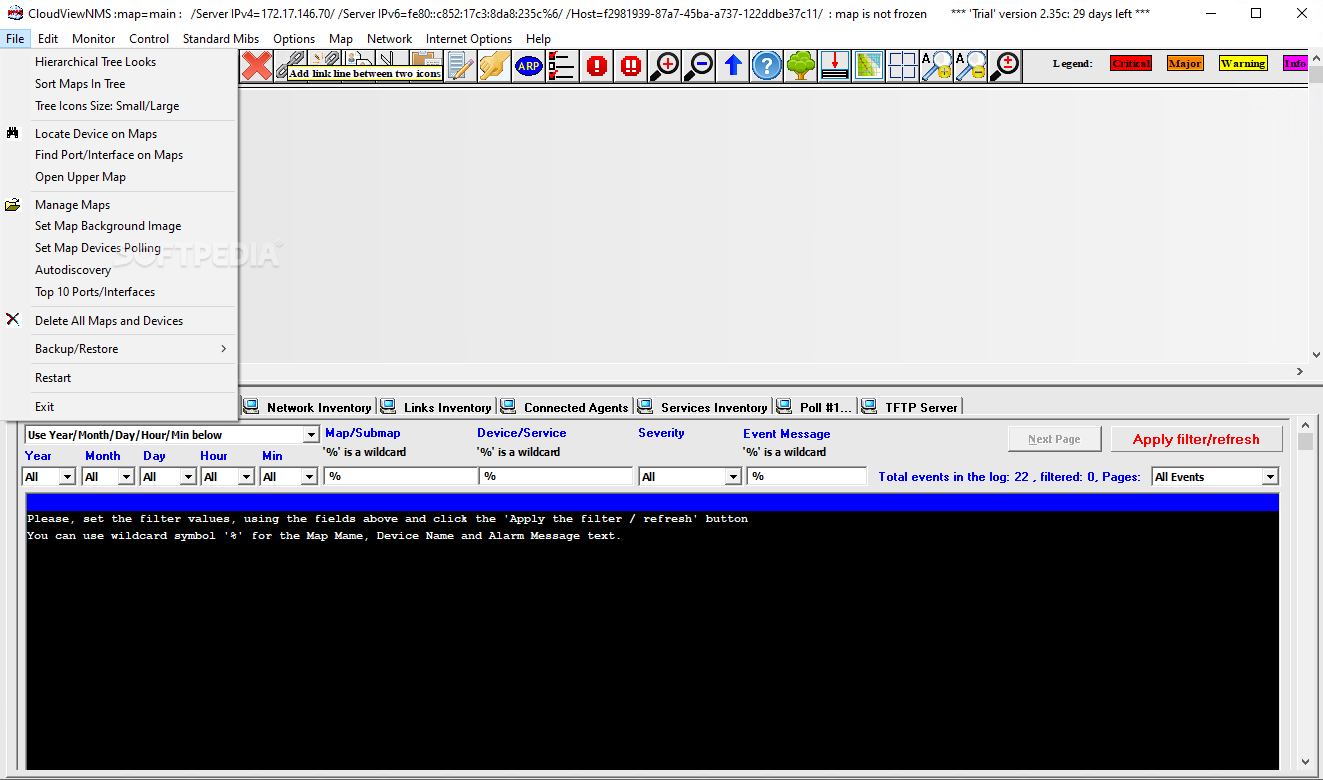The width and height of the screenshot is (1323, 780).
Task: Click the Add link chain icon
Action: [x=291, y=60]
